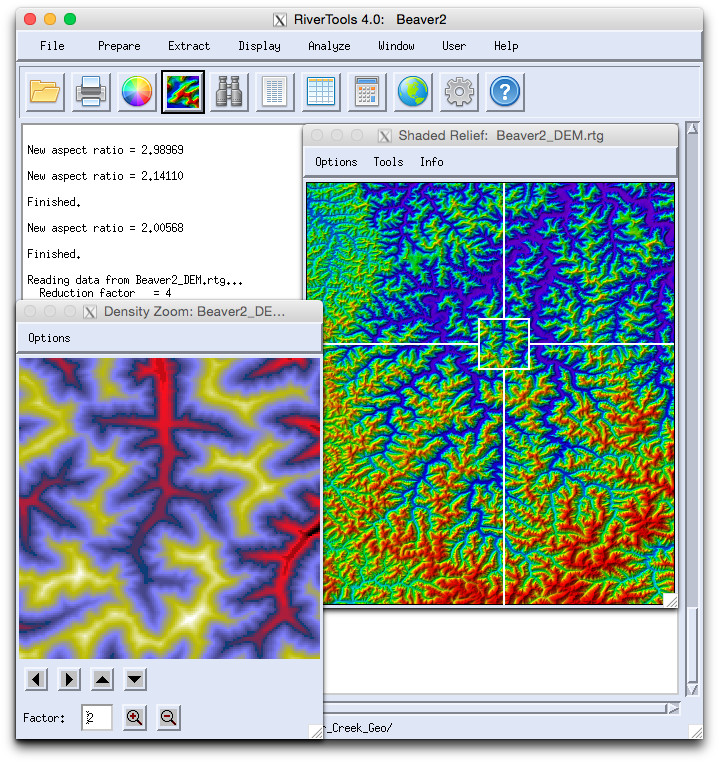Click the spreadsheet table icon
Image resolution: width=719 pixels, height=763 pixels.
[321, 93]
